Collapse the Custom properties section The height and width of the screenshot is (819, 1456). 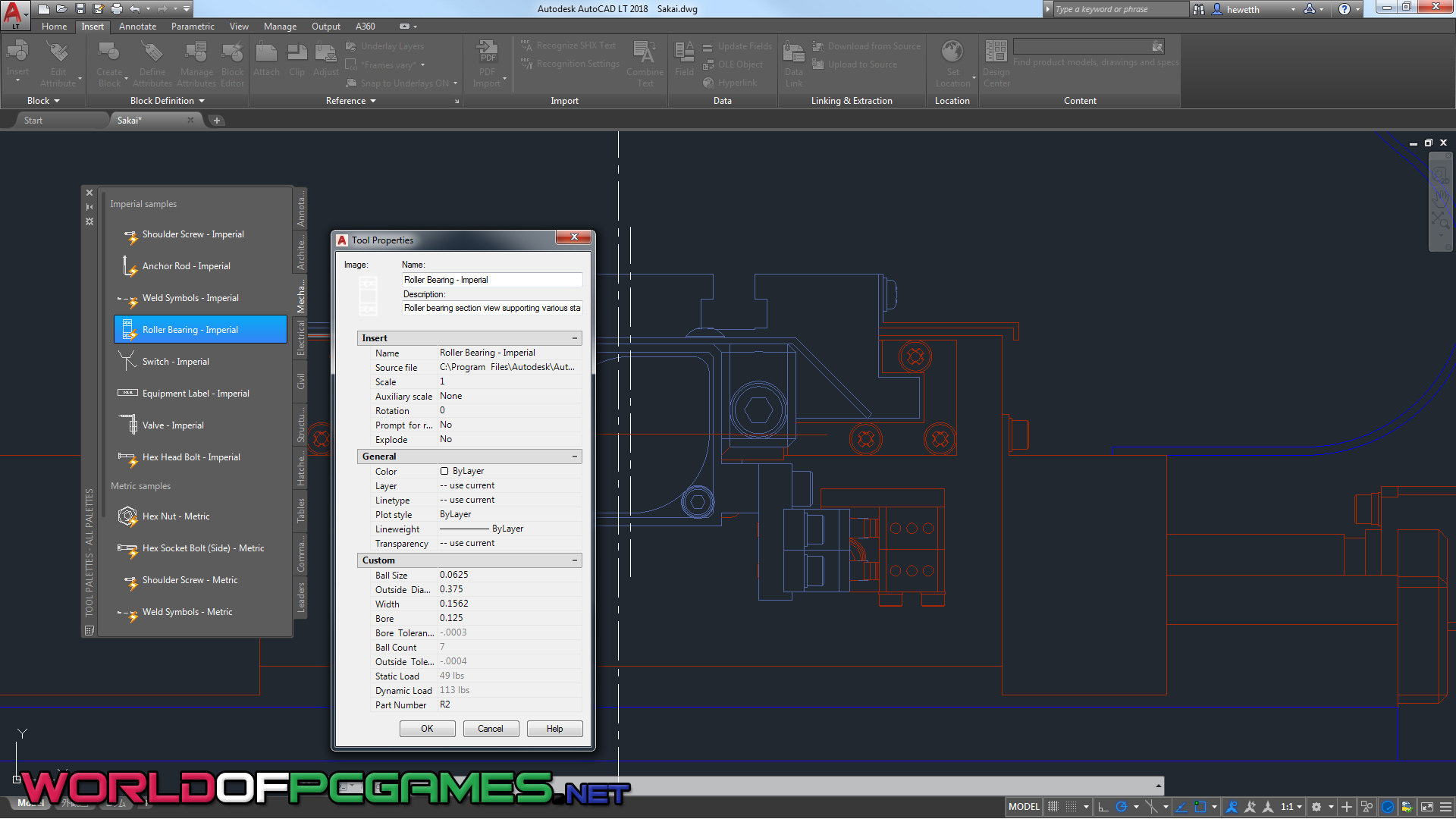coord(574,560)
